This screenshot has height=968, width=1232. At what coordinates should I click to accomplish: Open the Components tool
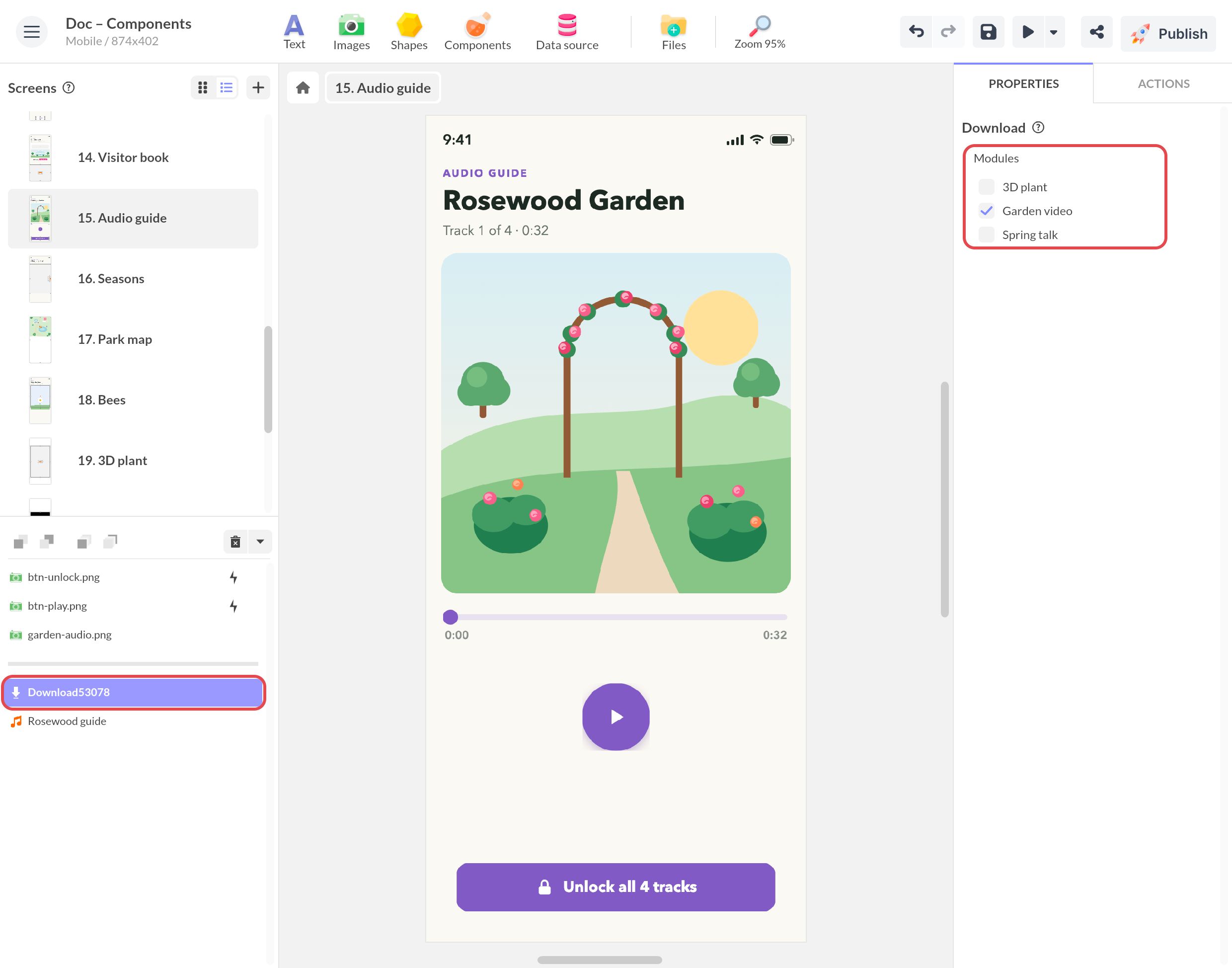pyautogui.click(x=477, y=32)
